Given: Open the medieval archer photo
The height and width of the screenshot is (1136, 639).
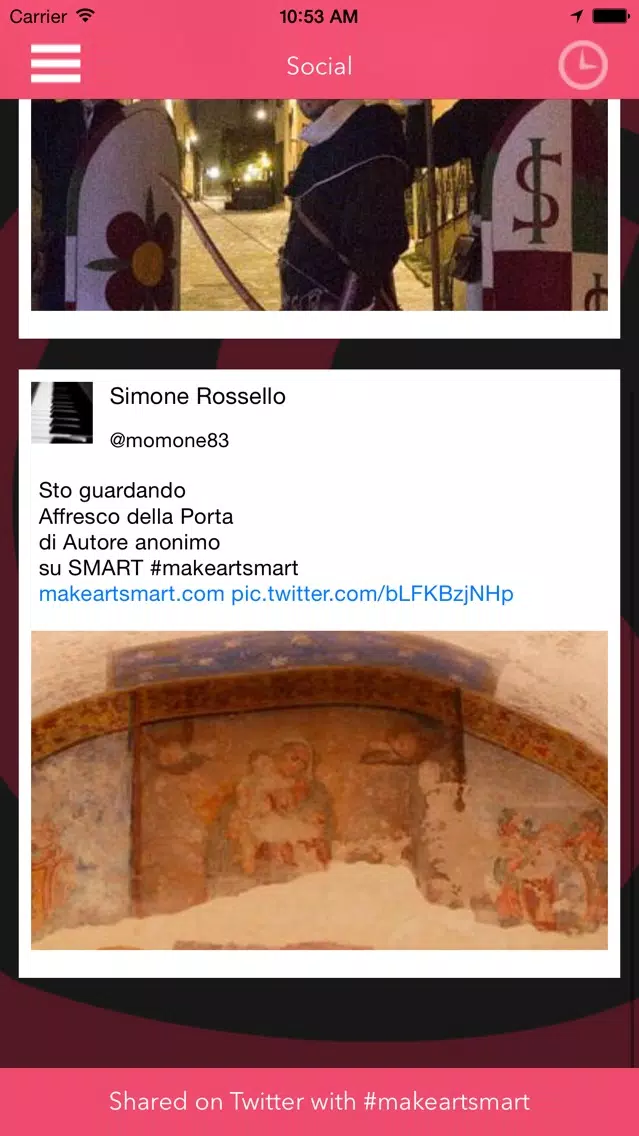Looking at the screenshot, I should click(320, 204).
